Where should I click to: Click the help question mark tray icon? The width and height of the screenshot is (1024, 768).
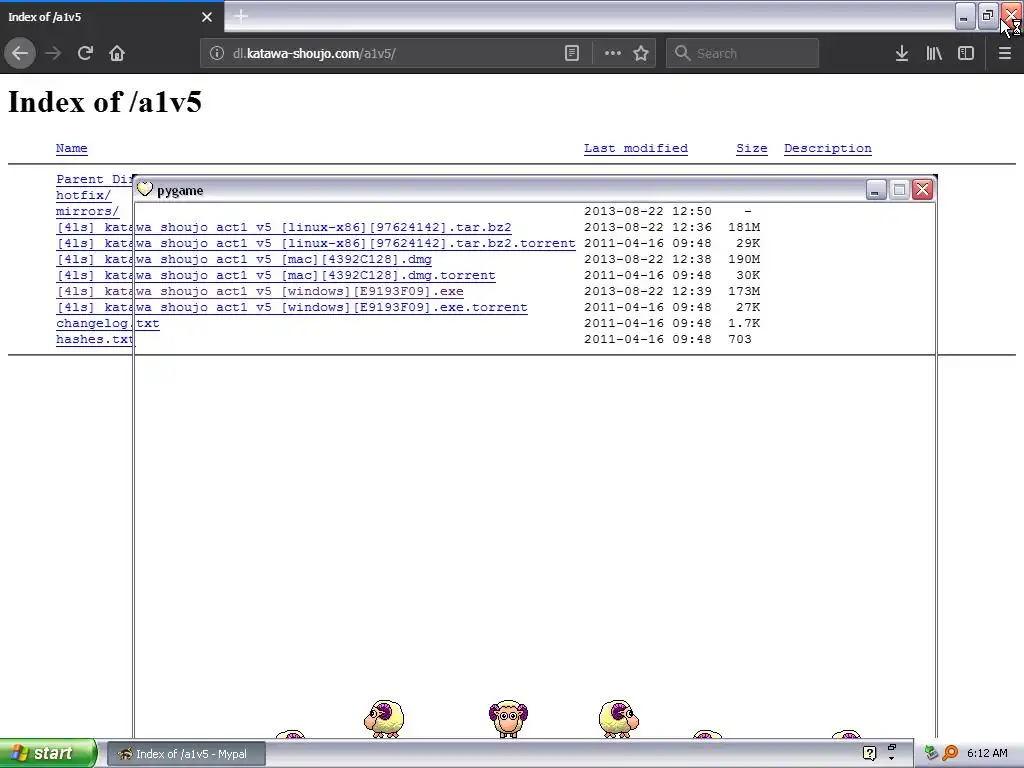869,754
